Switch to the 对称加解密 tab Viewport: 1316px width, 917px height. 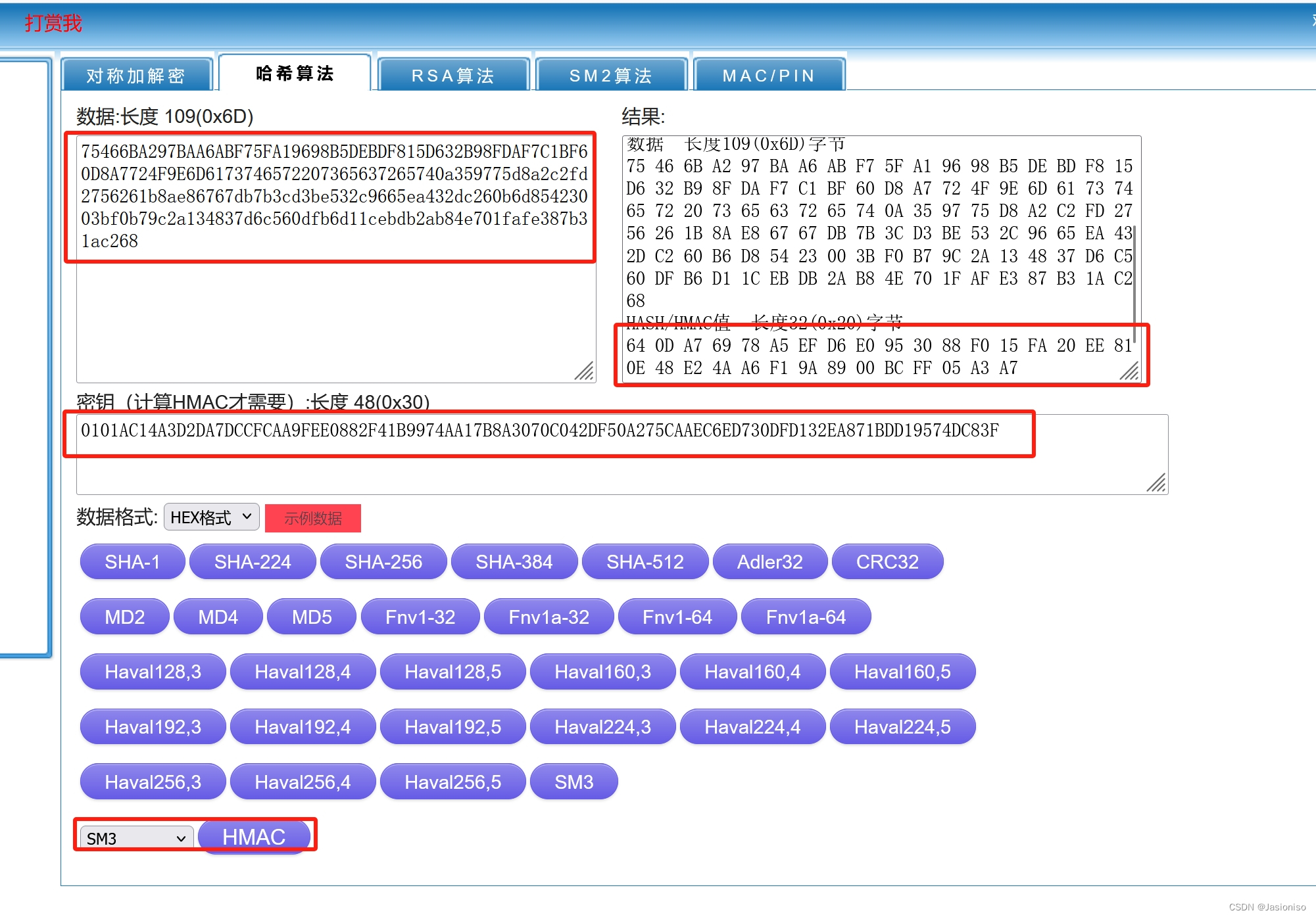pyautogui.click(x=136, y=75)
